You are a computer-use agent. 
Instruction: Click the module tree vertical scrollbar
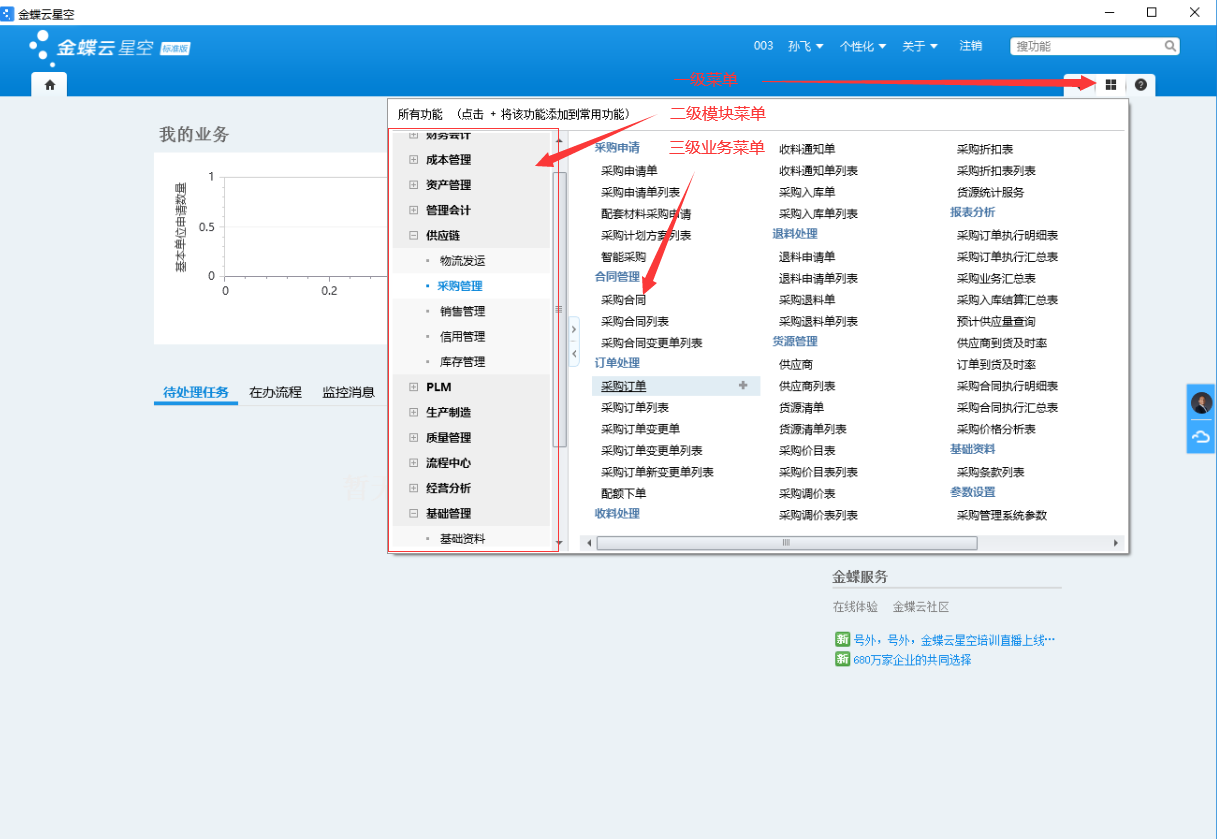pos(559,309)
